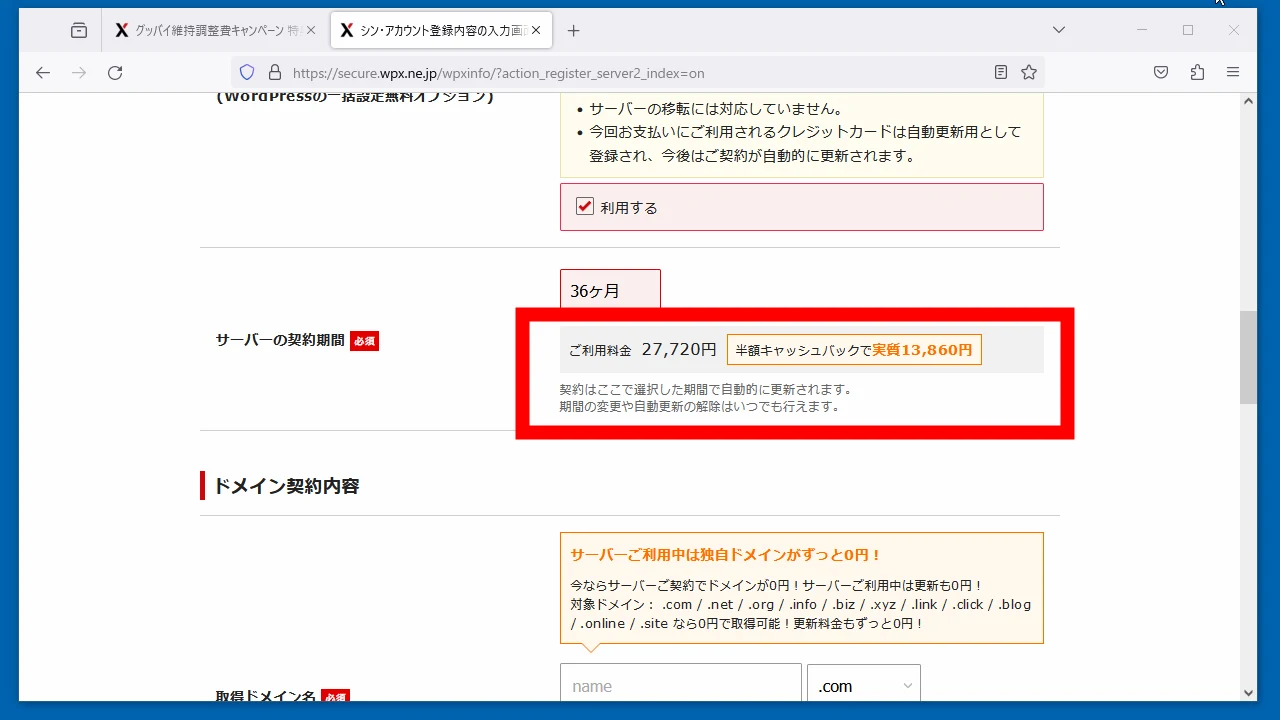The height and width of the screenshot is (720, 1280).
Task: Click the tracking protection shield icon
Action: pos(247,72)
